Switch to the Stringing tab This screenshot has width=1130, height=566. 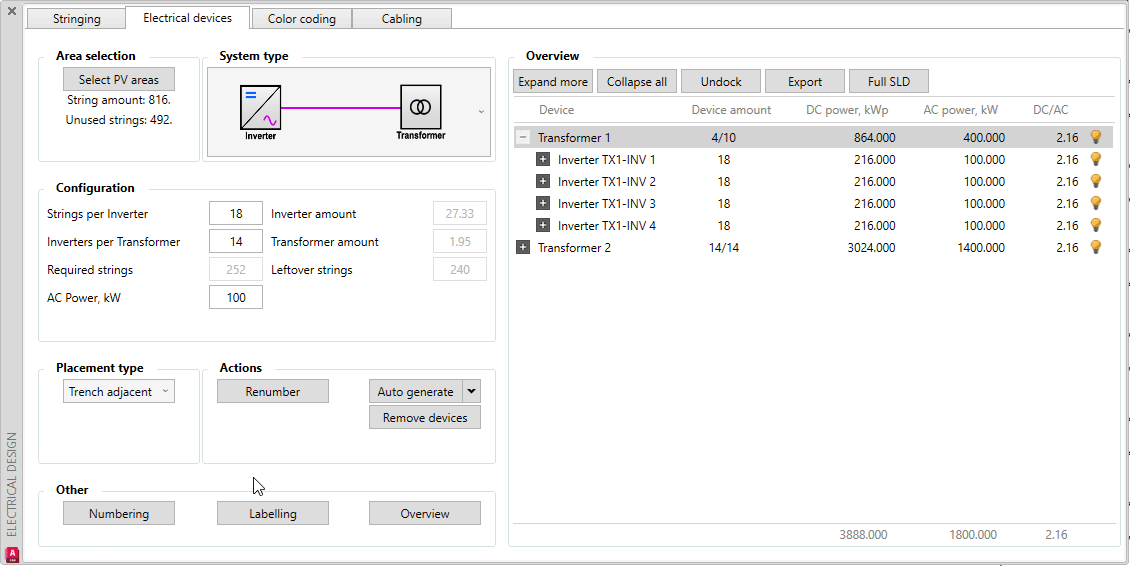(76, 19)
